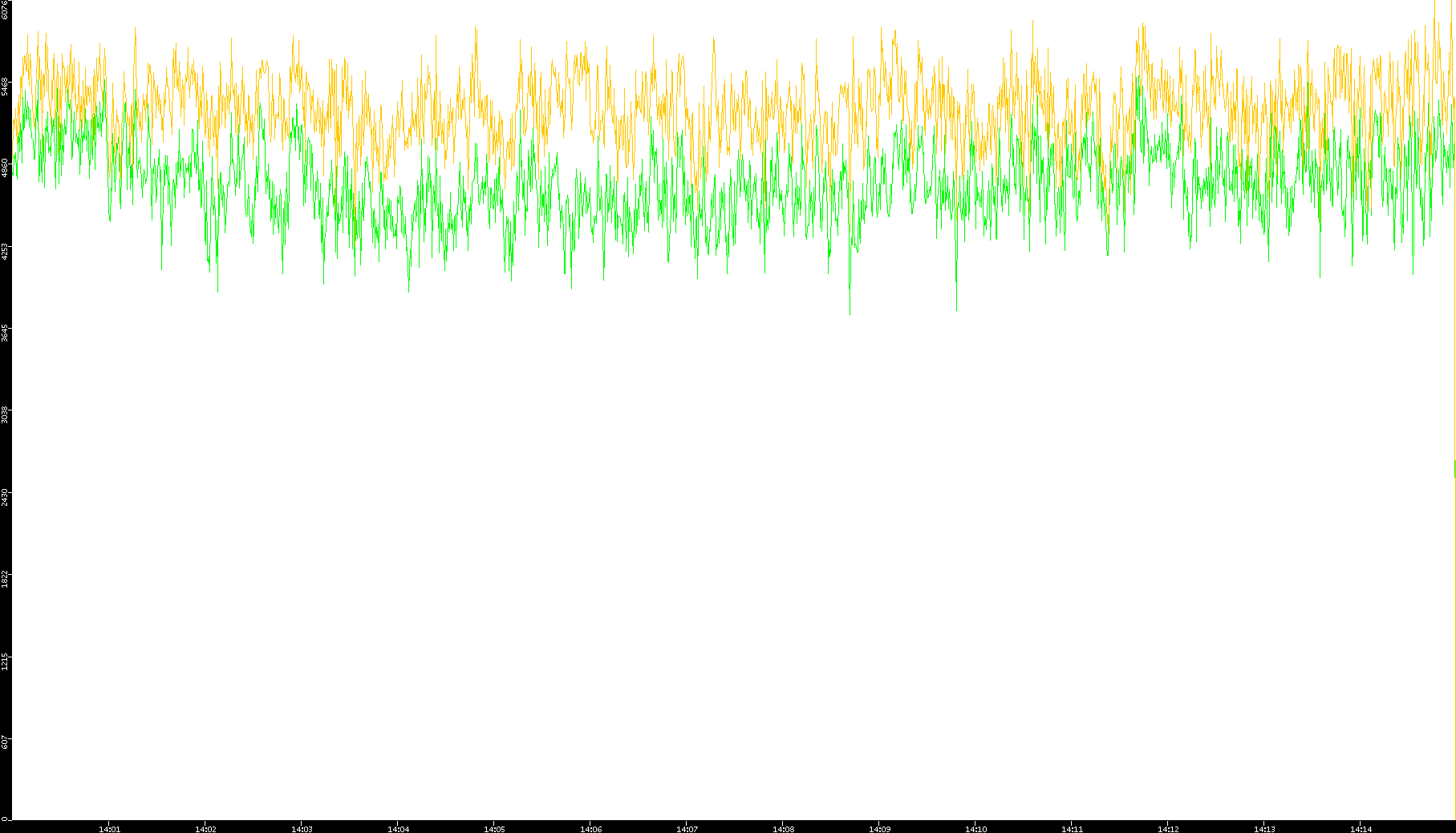Pick the 14:05 timestamp on bottom axis
The image size is (1456, 833).
tap(494, 828)
